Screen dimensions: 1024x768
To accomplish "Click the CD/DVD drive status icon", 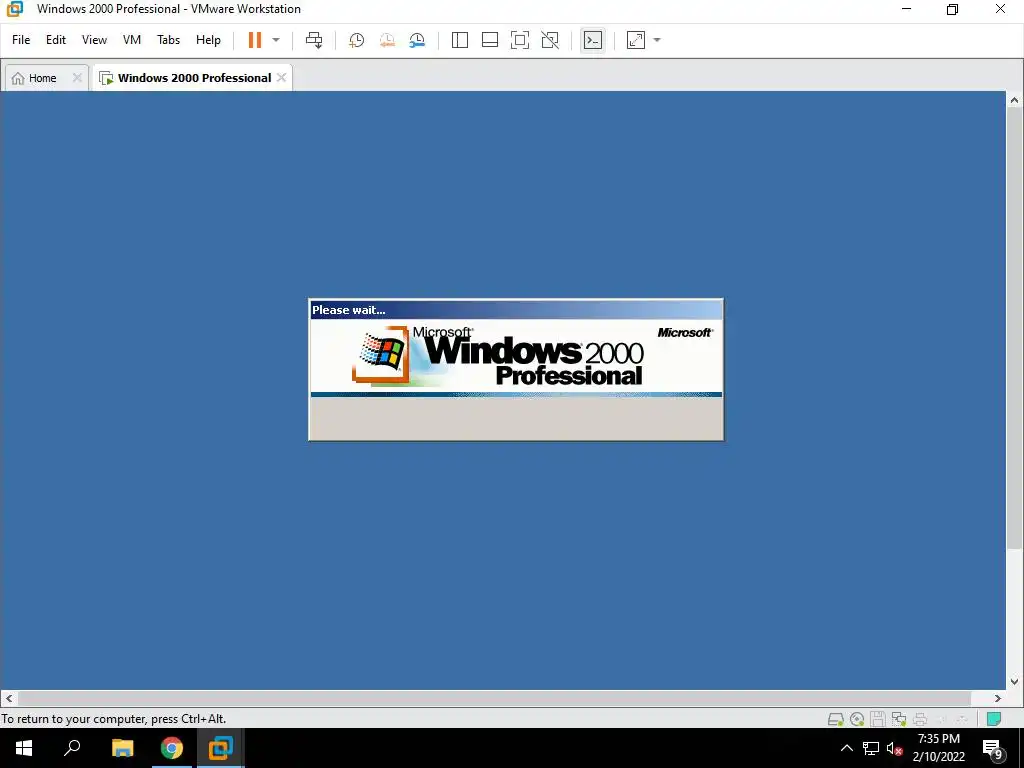I will [x=857, y=719].
